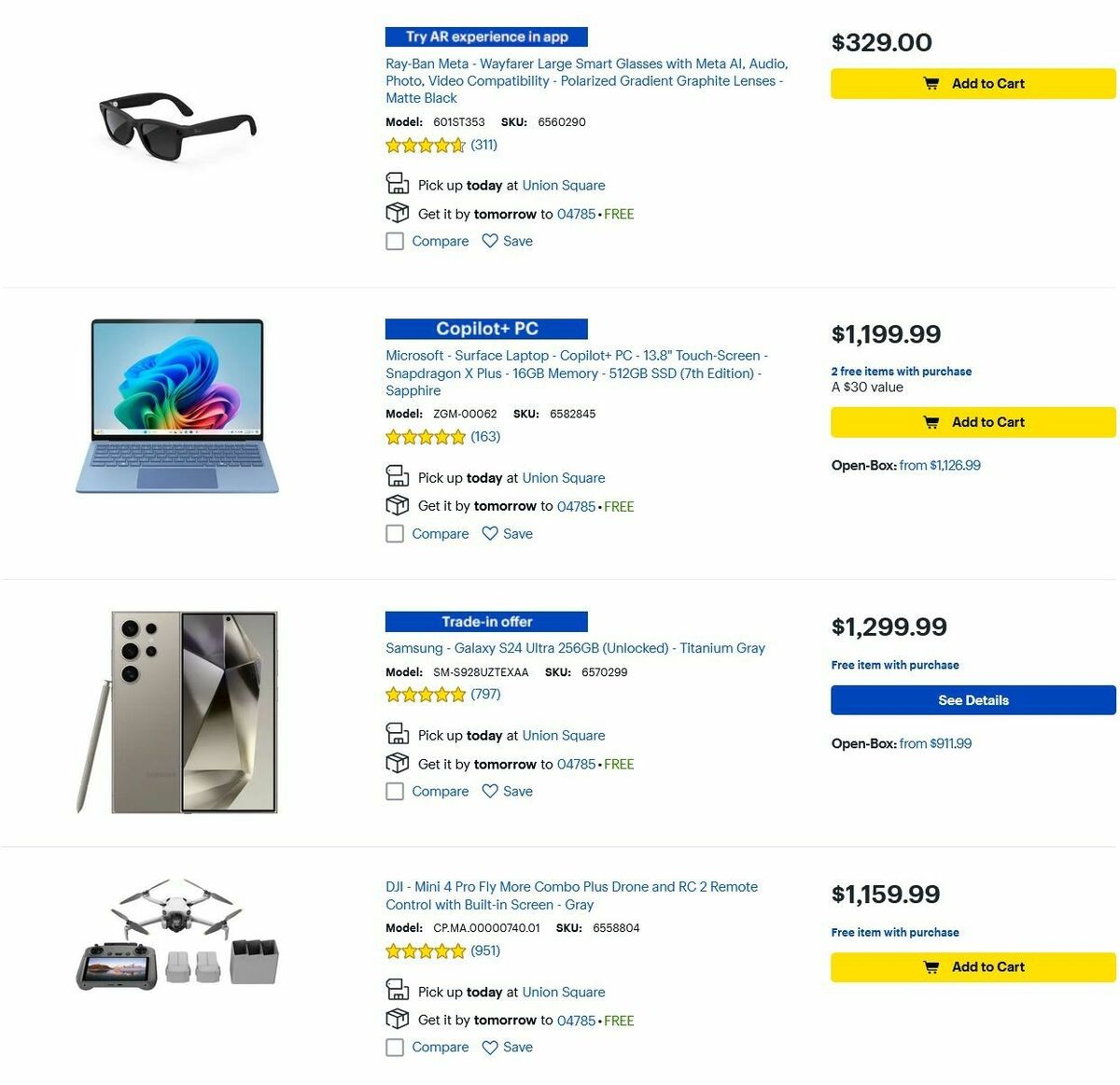Click the heart icon to save Ray-Ban Meta glasses
The image size is (1120, 1085).
click(489, 241)
